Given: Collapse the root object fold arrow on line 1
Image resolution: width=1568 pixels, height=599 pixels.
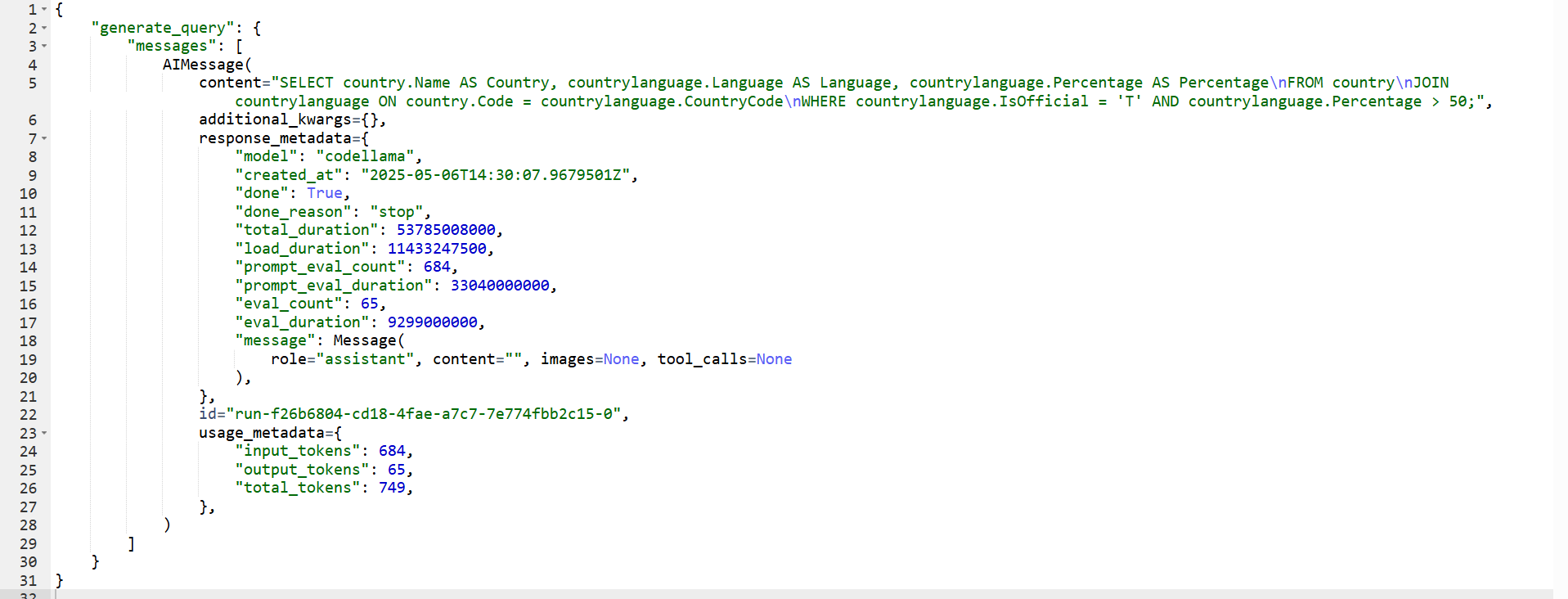Looking at the screenshot, I should point(44,10).
